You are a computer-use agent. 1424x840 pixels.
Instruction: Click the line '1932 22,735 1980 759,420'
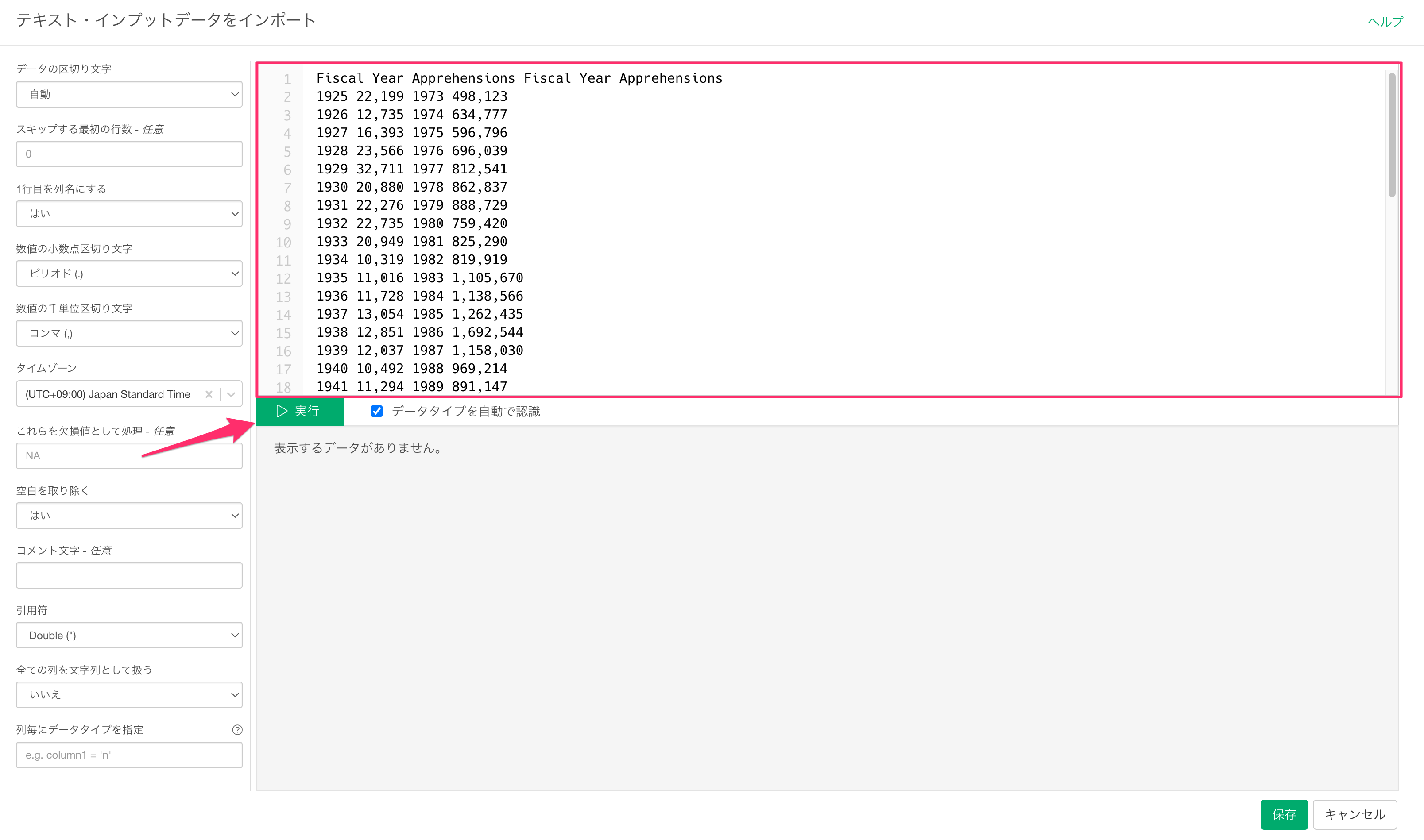coord(412,223)
